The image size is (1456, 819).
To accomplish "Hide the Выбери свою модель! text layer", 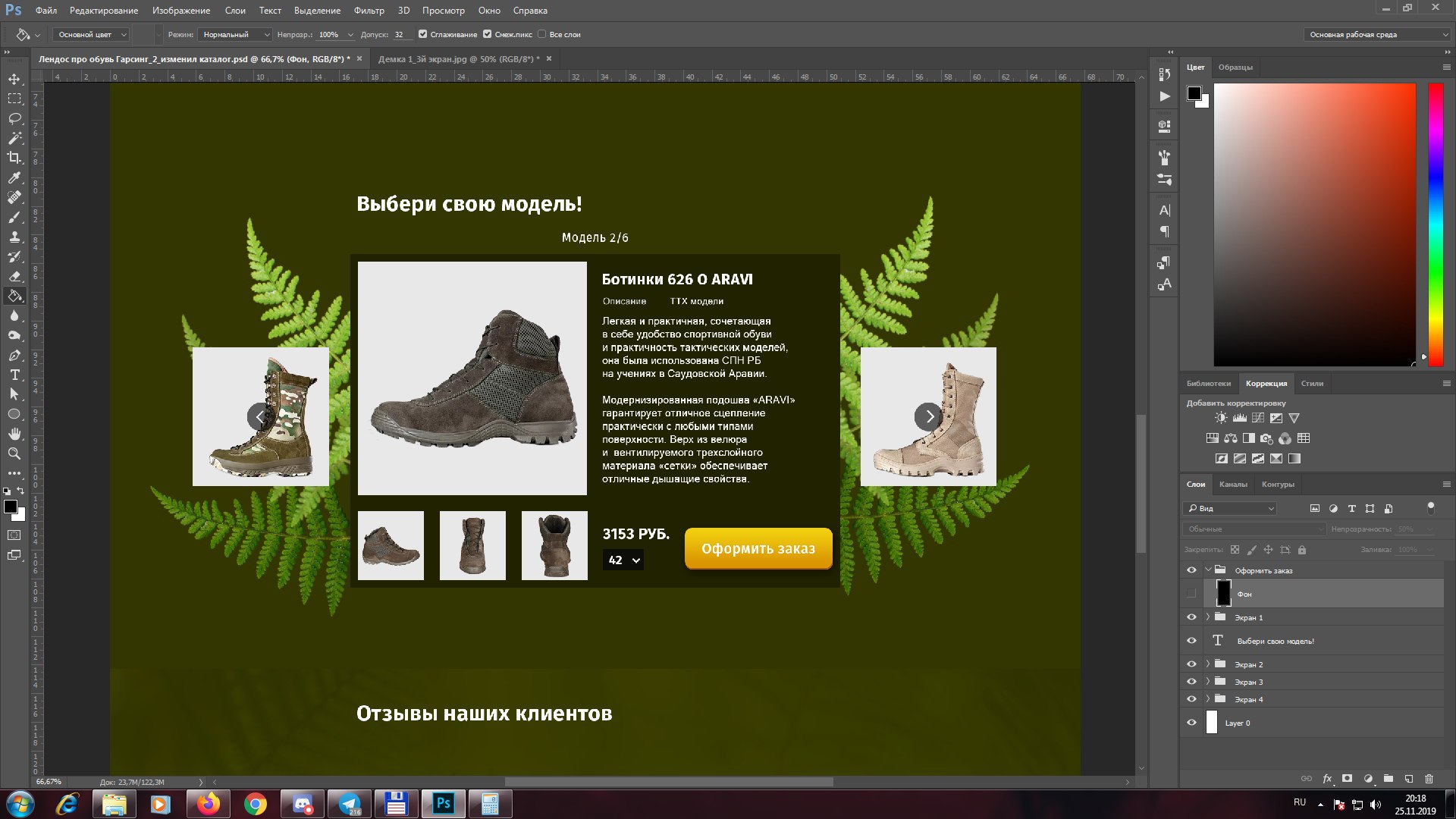I will click(1191, 641).
